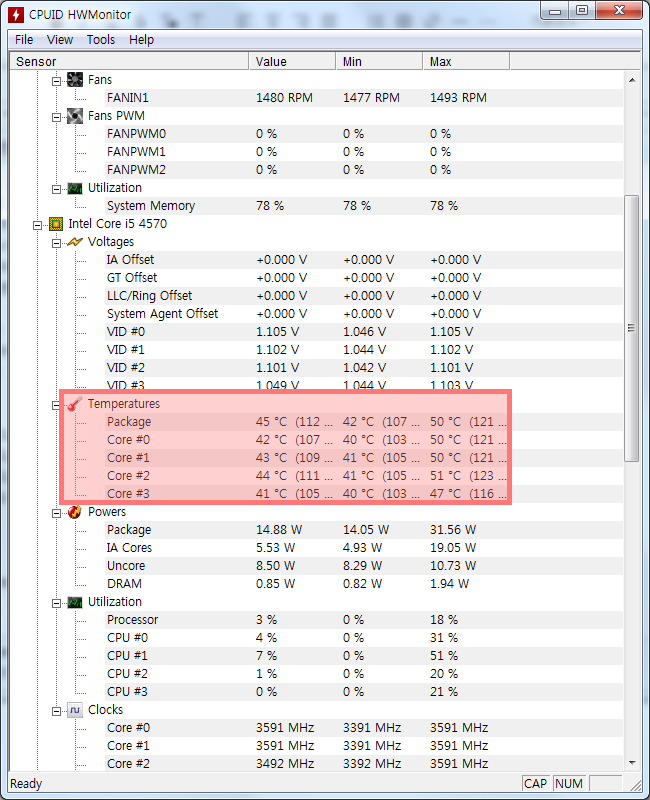Click the Intel Core i5 4570 chip icon
The image size is (650, 800).
[56, 224]
